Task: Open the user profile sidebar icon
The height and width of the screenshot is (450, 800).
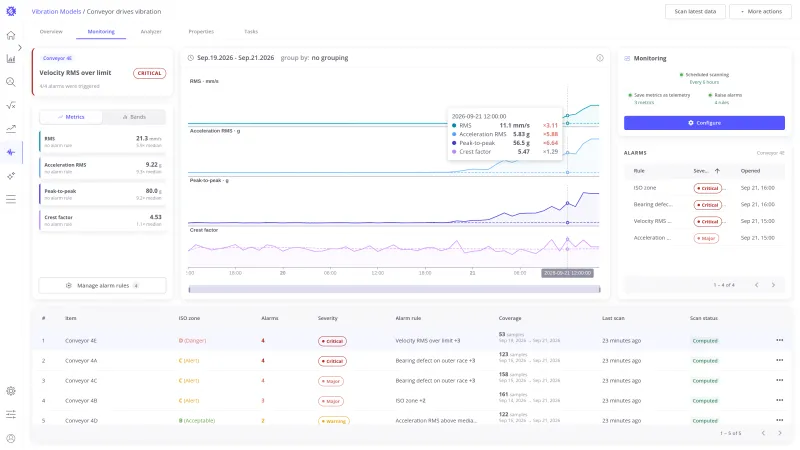Action: (11, 438)
